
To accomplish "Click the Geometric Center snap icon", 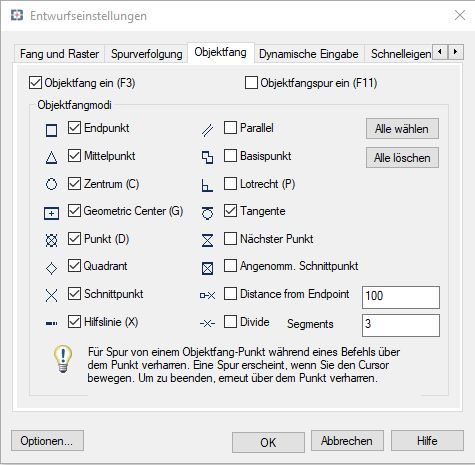I will tap(51, 213).
